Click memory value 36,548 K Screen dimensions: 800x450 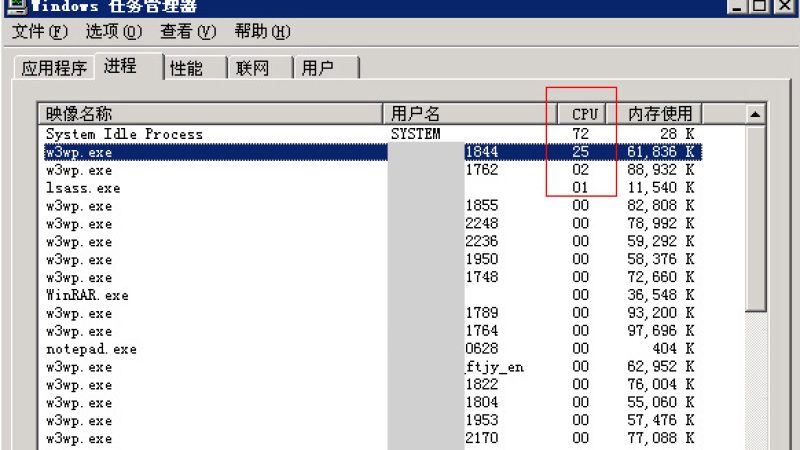pos(661,295)
